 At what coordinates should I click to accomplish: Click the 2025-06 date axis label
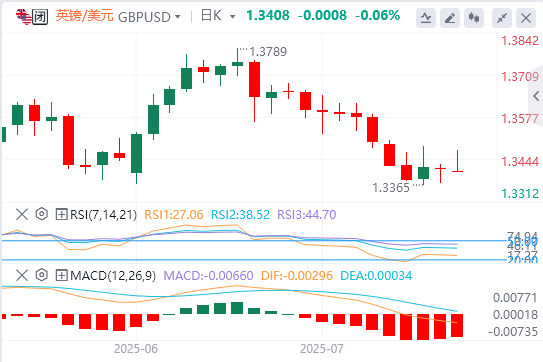(136, 348)
